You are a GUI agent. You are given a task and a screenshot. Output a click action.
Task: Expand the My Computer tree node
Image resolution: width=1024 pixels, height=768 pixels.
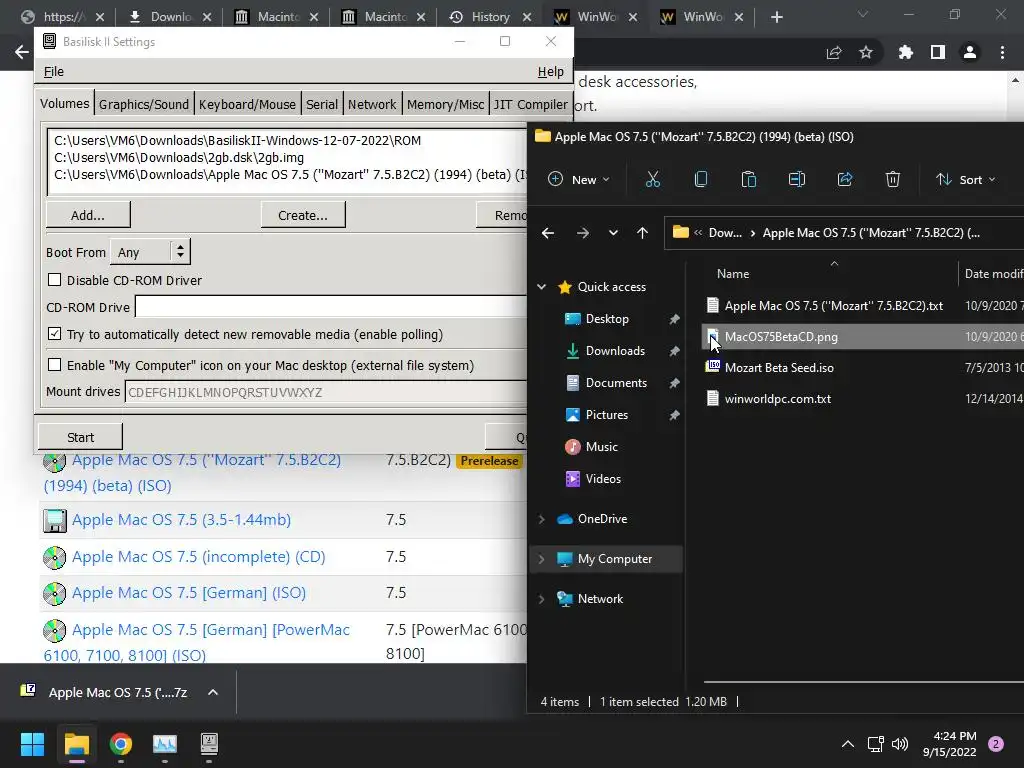tap(541, 559)
